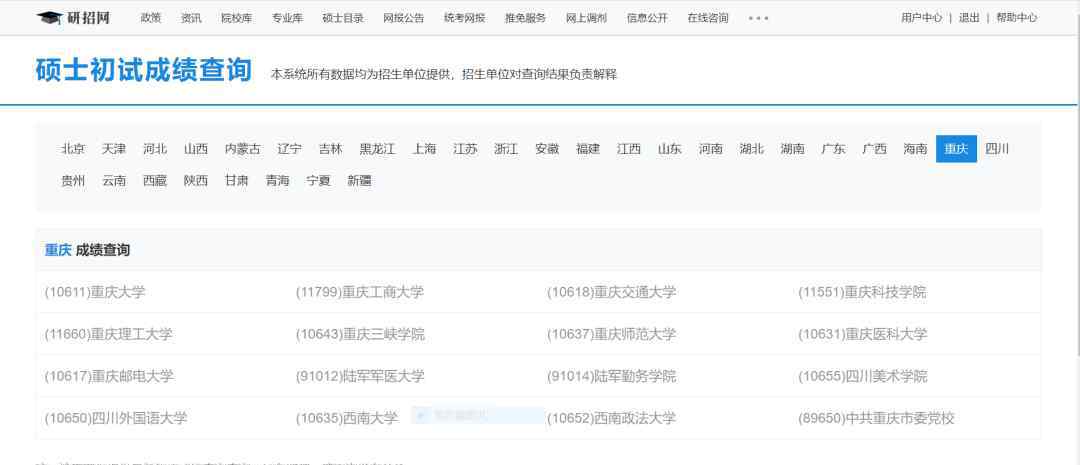Choose 广西 region
Screen dimensions: 1080x465
pos(875,149)
